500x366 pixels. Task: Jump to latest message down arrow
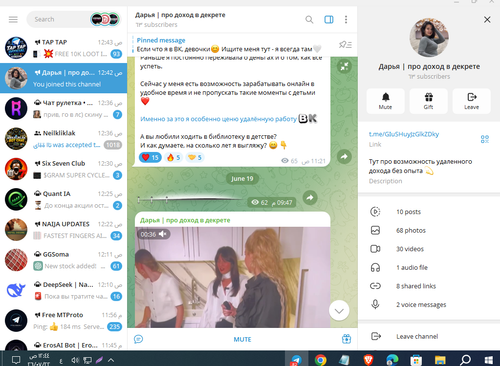(339, 311)
